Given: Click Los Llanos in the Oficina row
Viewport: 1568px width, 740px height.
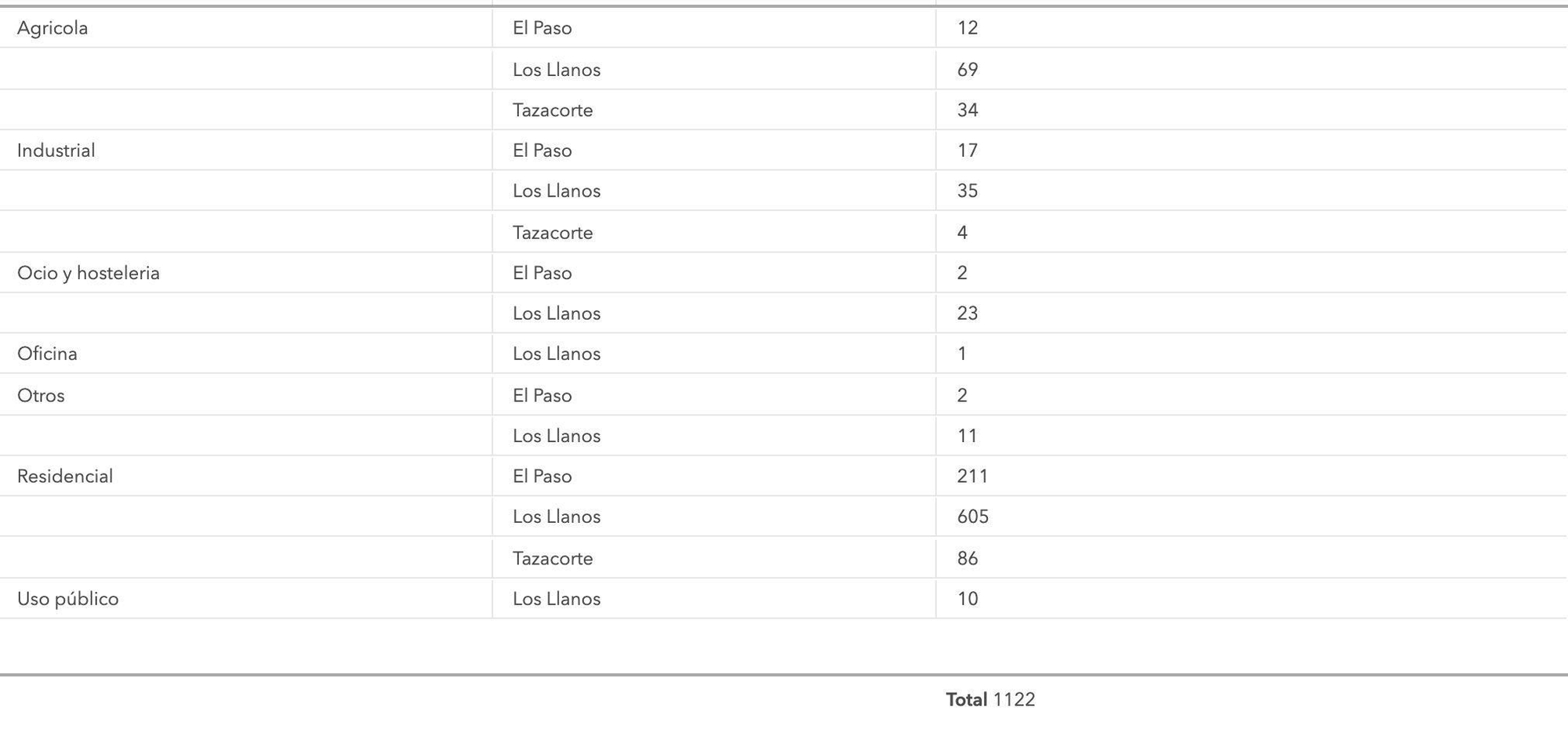Looking at the screenshot, I should [557, 354].
